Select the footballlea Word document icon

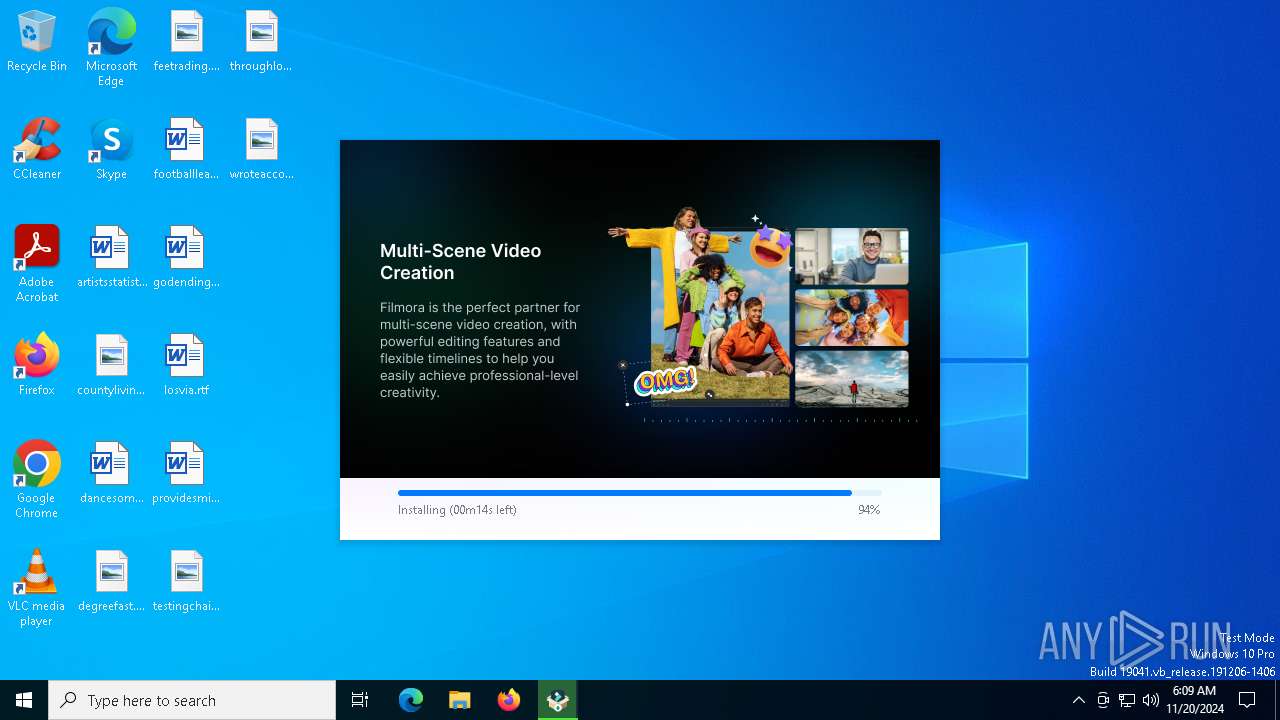[186, 149]
